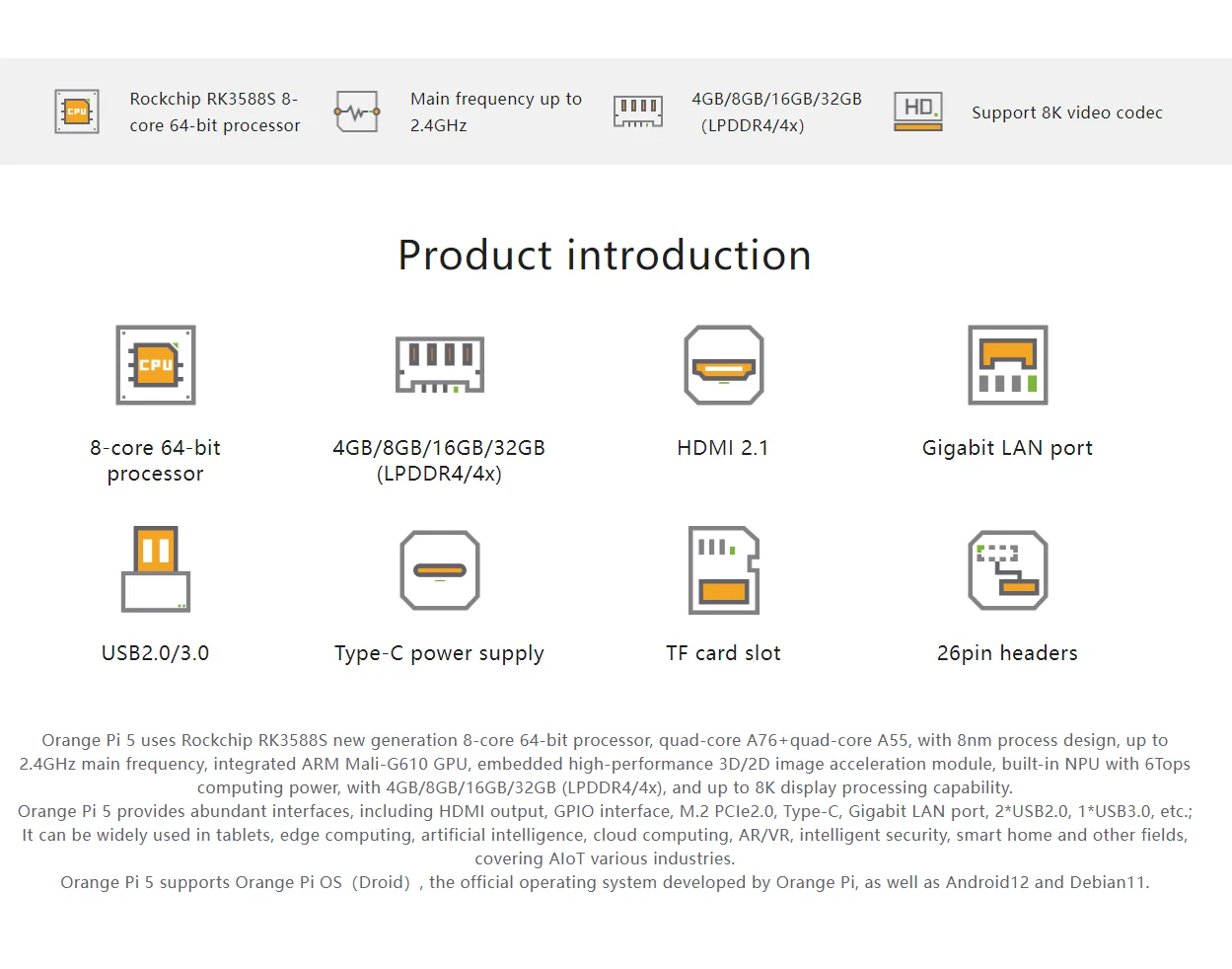This screenshot has width=1232, height=969.
Task: Click the Type-C power supply icon
Action: [439, 570]
